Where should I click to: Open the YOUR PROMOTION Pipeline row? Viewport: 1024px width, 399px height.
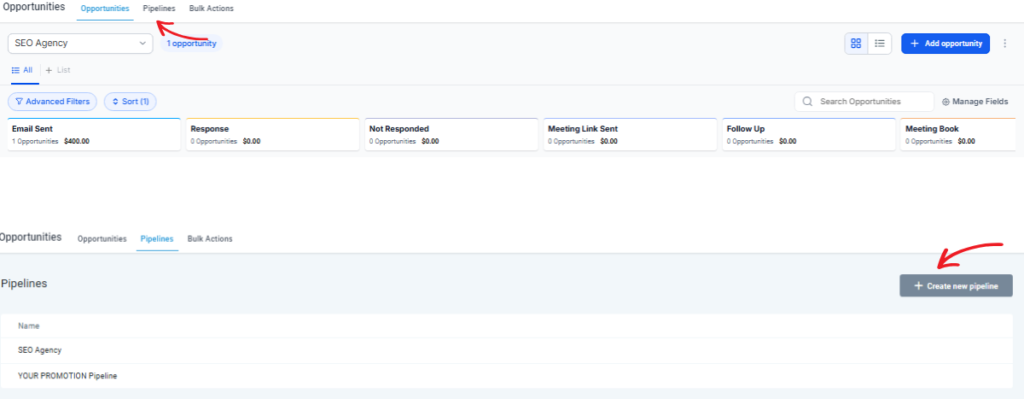[506, 376]
